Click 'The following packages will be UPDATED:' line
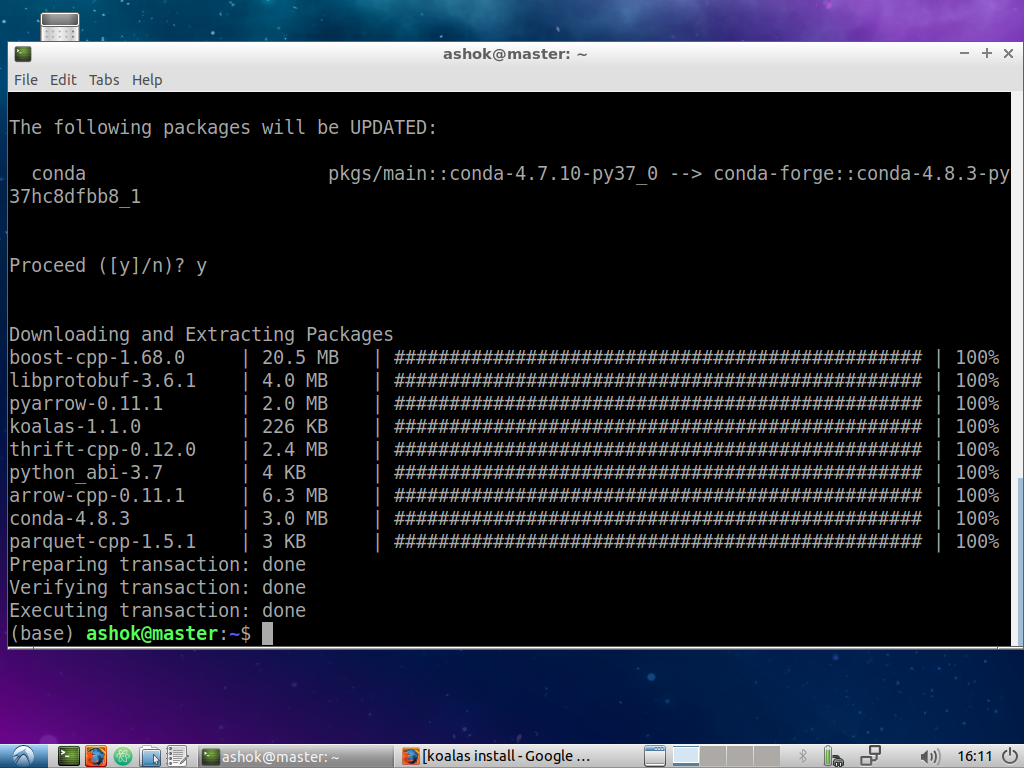The height and width of the screenshot is (768, 1024). [x=223, y=127]
